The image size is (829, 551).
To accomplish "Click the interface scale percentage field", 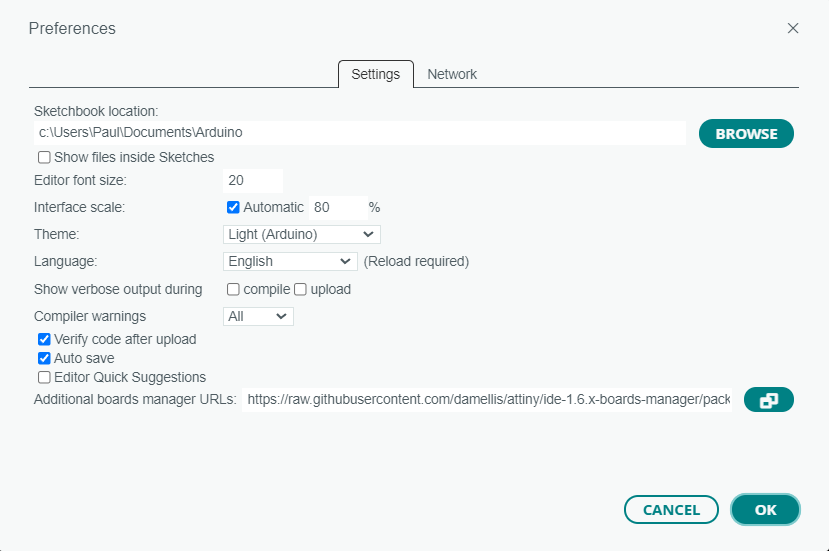I will tap(338, 207).
